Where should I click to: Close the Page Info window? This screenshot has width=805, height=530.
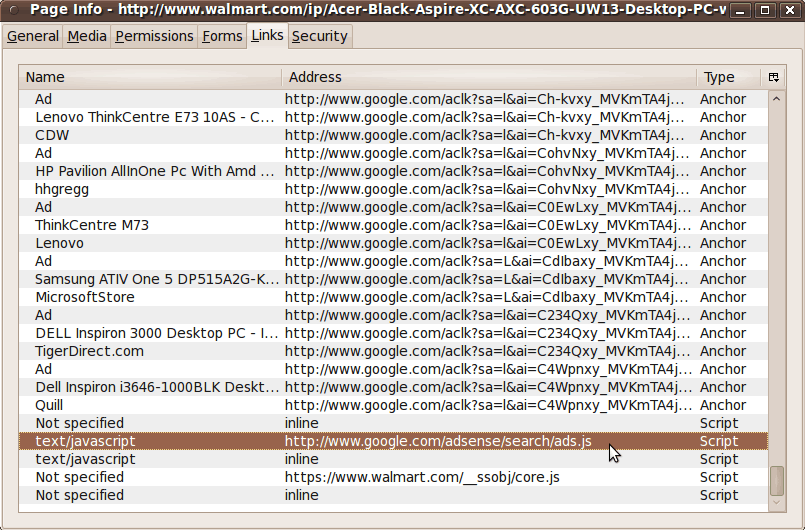coord(790,10)
